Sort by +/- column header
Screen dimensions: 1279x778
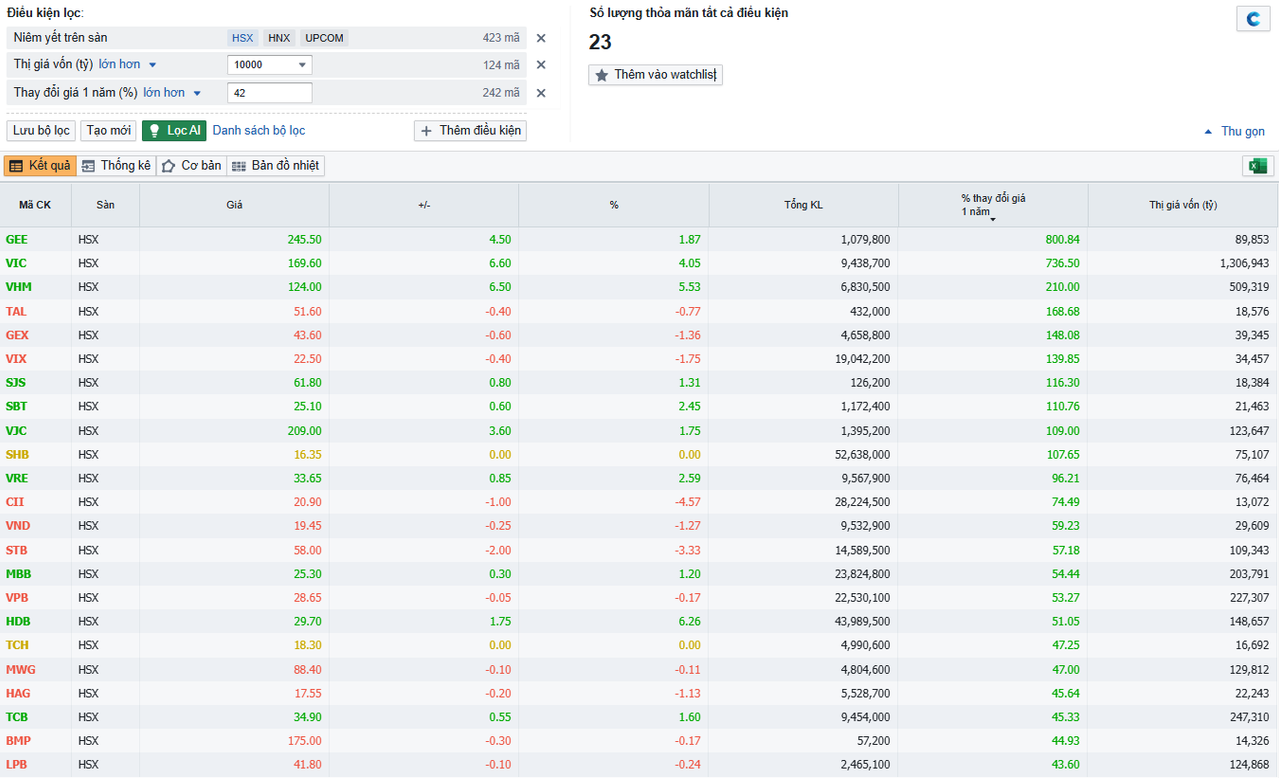coord(424,205)
